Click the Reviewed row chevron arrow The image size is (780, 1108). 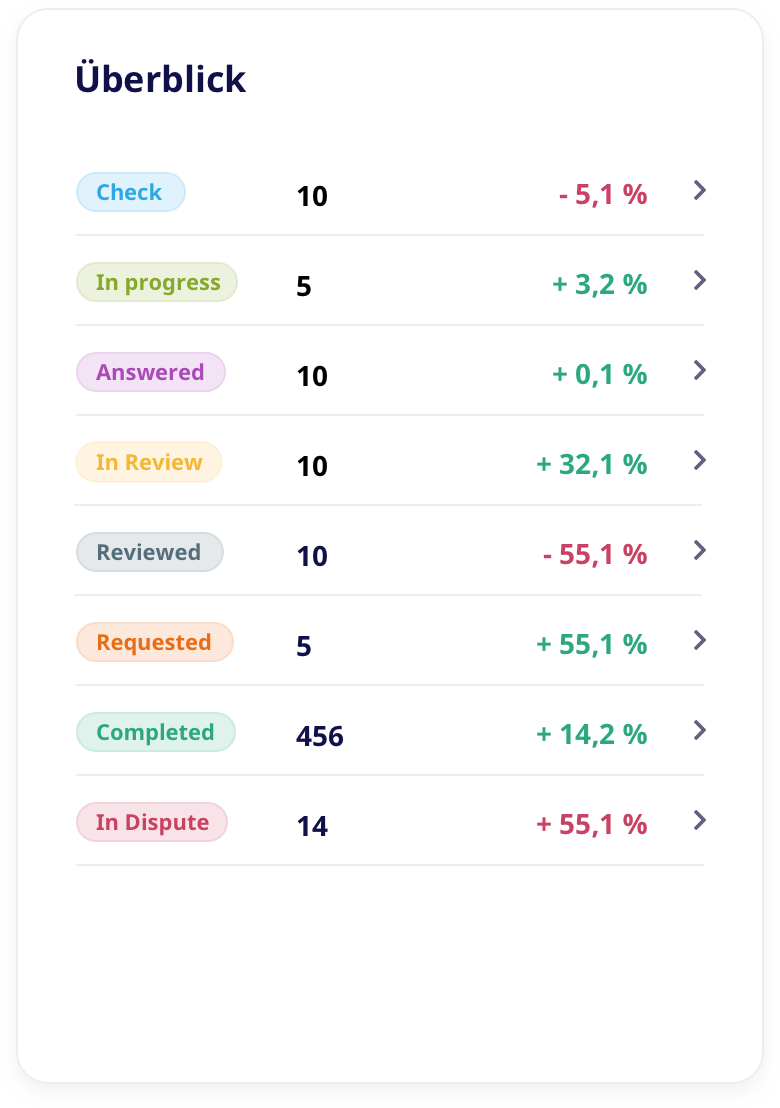pos(700,550)
